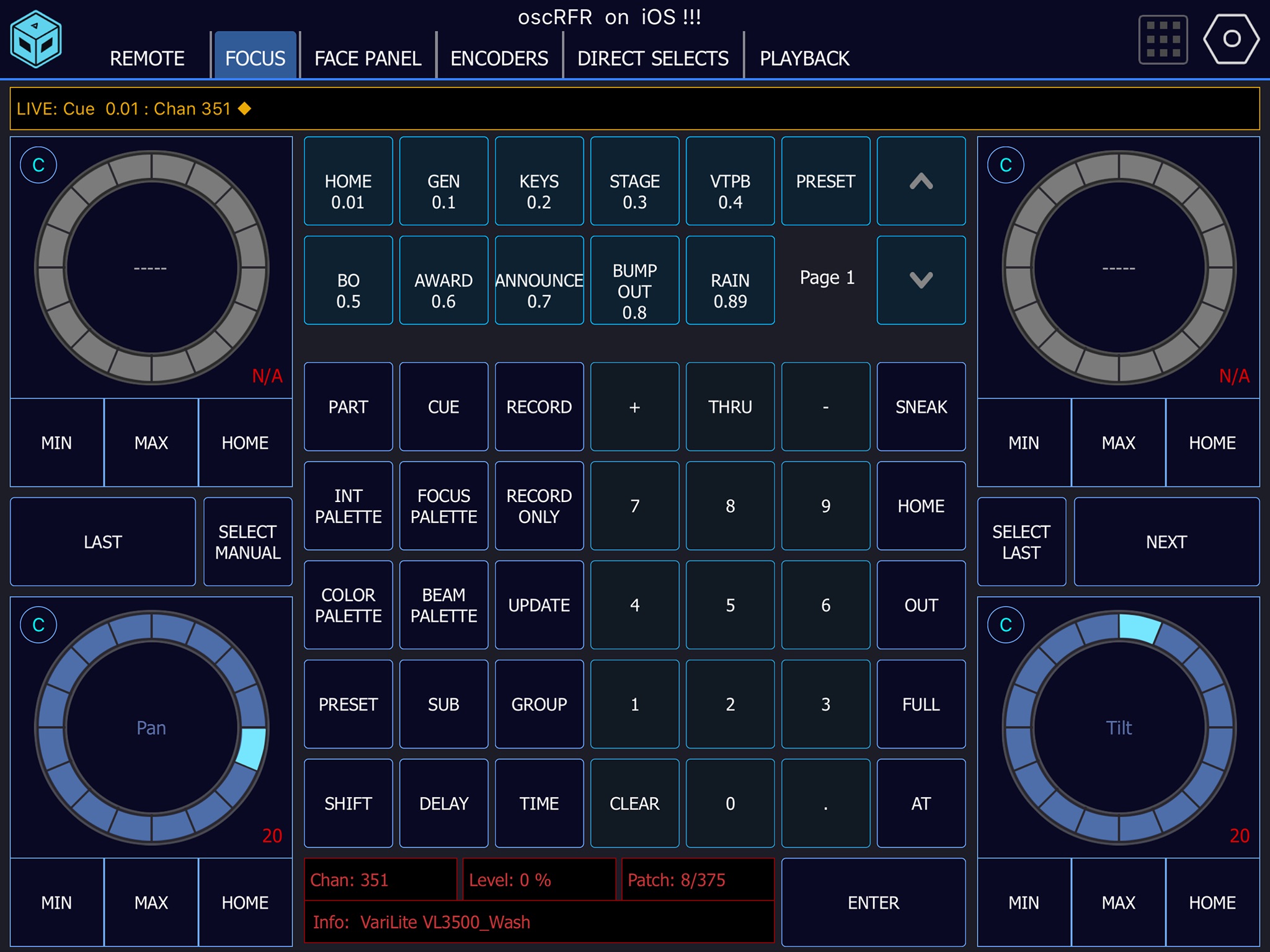Toggle the C button on Pan encoder

(x=38, y=625)
